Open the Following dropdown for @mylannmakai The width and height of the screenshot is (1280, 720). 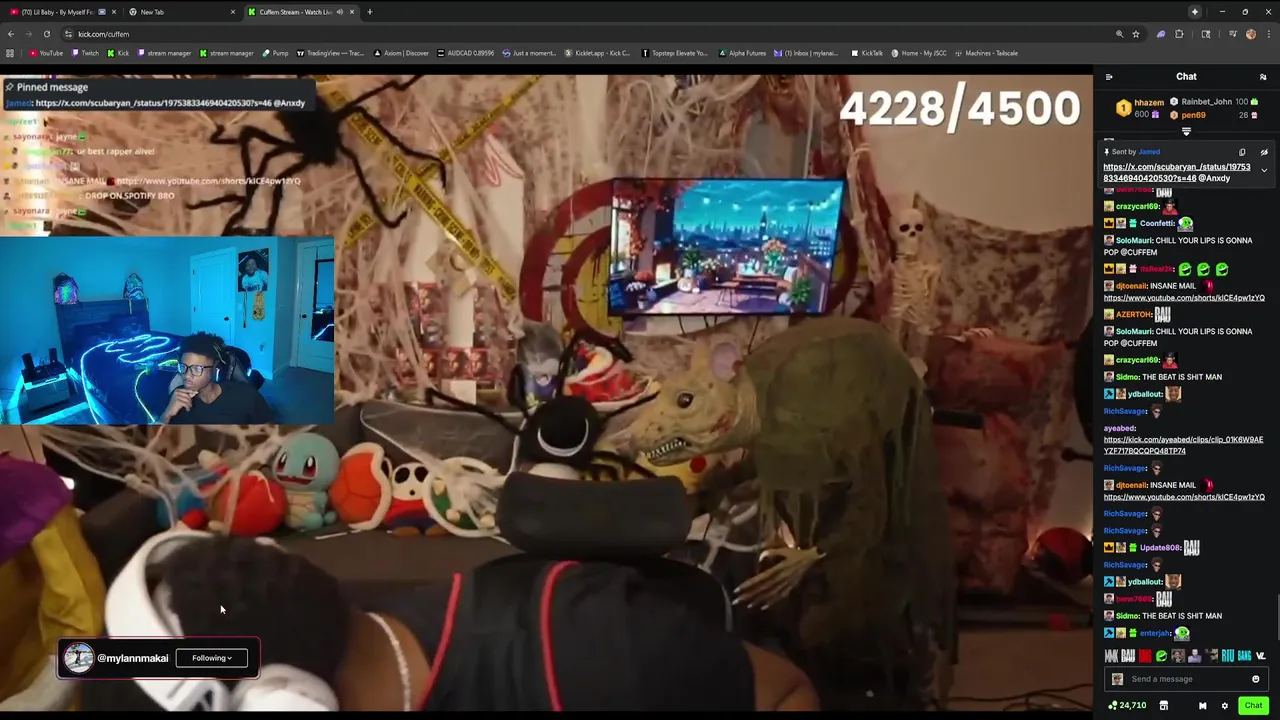pos(212,658)
